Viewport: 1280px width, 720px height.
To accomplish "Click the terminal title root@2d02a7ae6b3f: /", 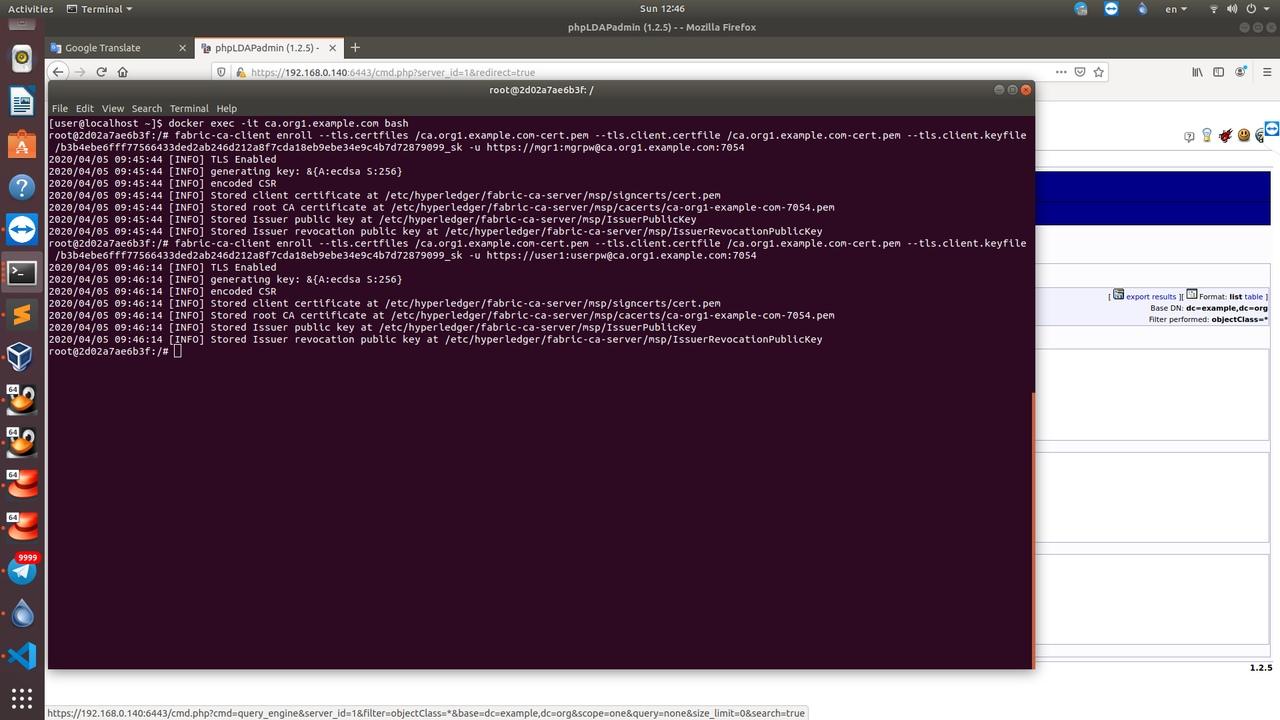I will pyautogui.click(x=541, y=90).
